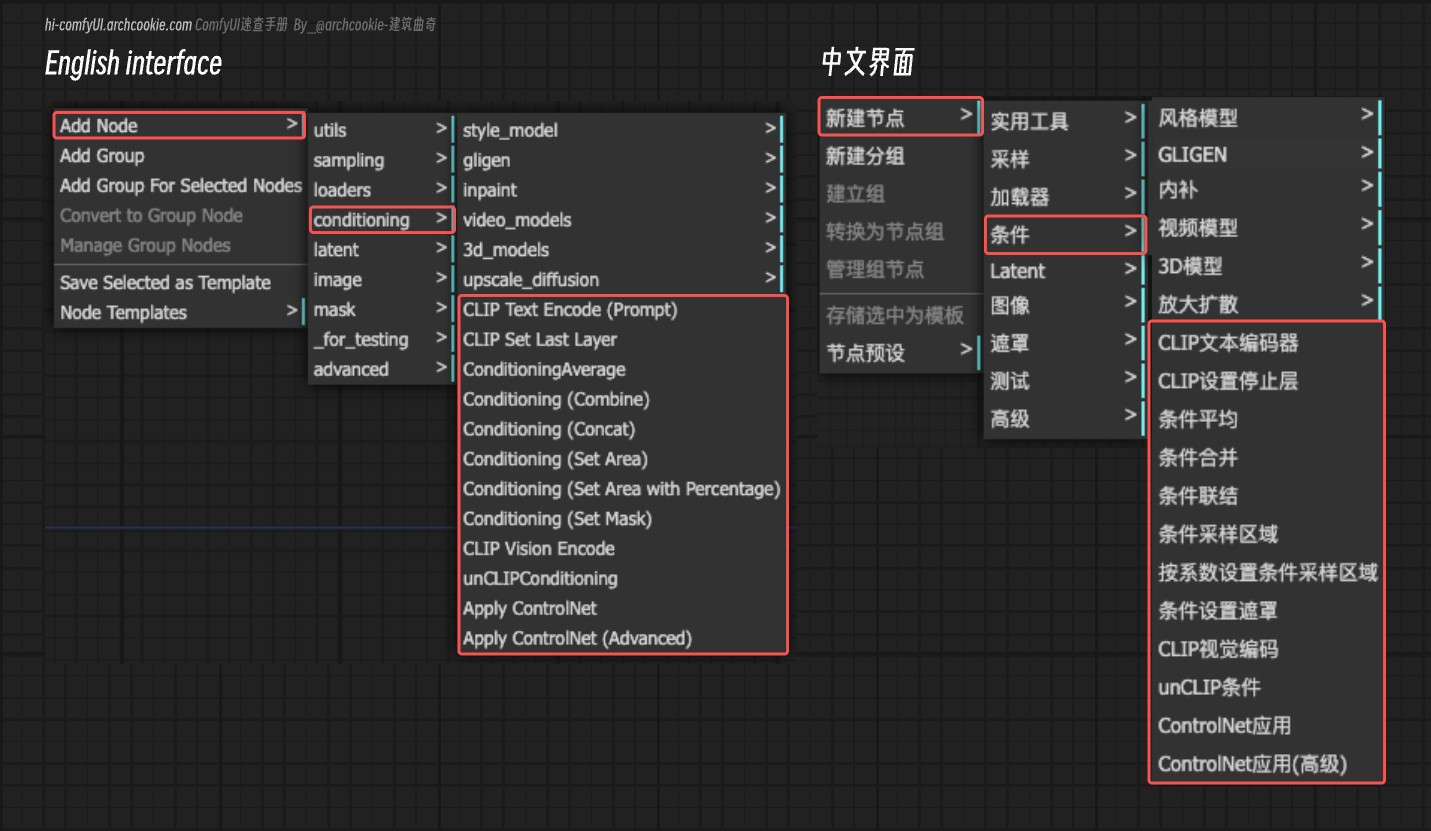Add CLIP设置停止层 node
Viewport: 1431px width, 831px height.
click(1267, 381)
